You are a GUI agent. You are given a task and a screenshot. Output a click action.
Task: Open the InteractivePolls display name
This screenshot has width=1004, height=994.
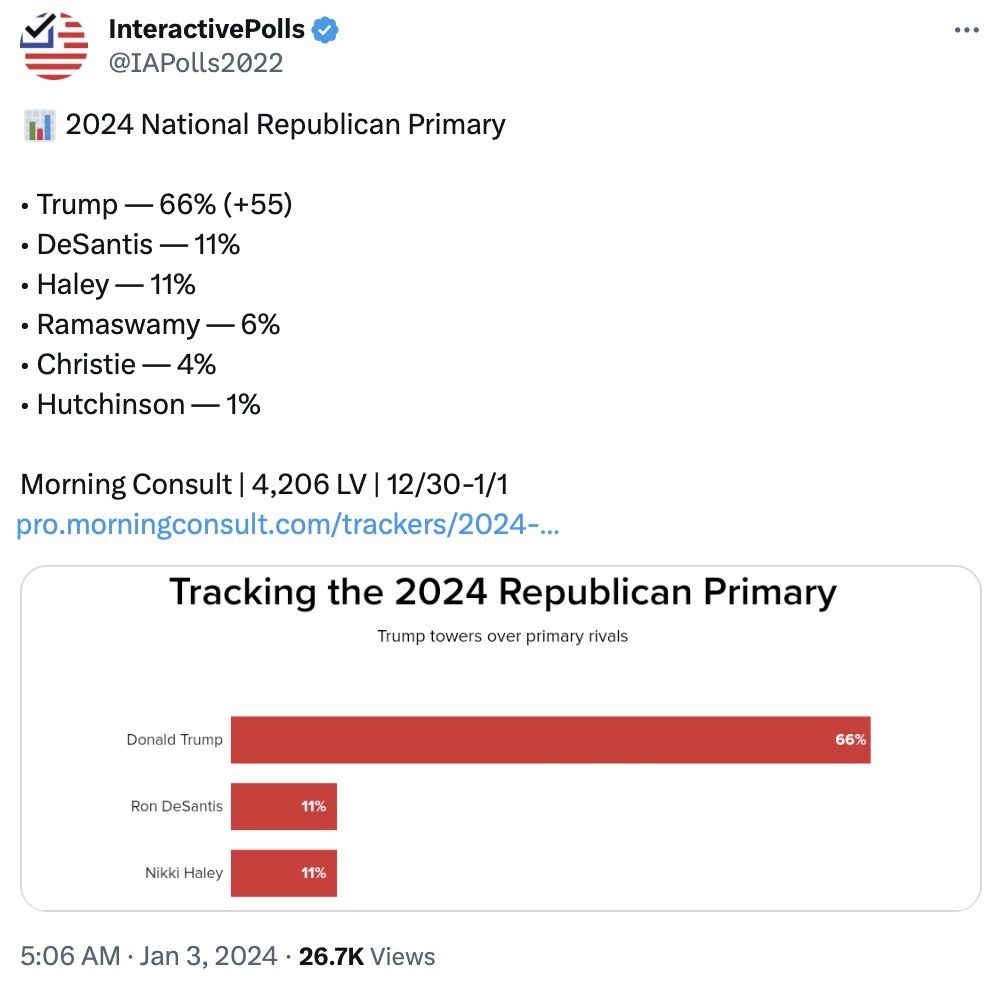(x=206, y=29)
